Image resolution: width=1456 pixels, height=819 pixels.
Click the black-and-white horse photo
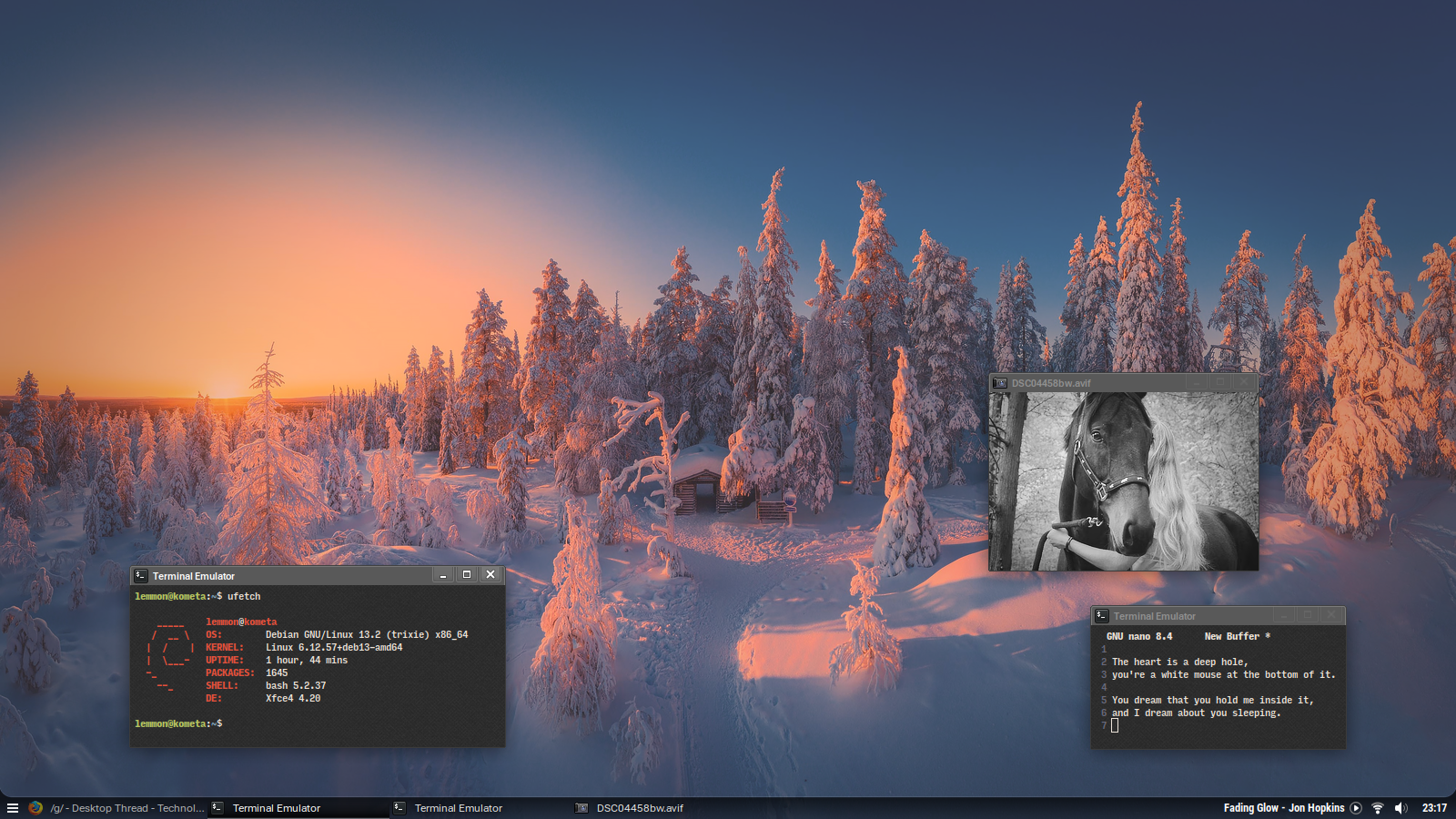click(1124, 481)
